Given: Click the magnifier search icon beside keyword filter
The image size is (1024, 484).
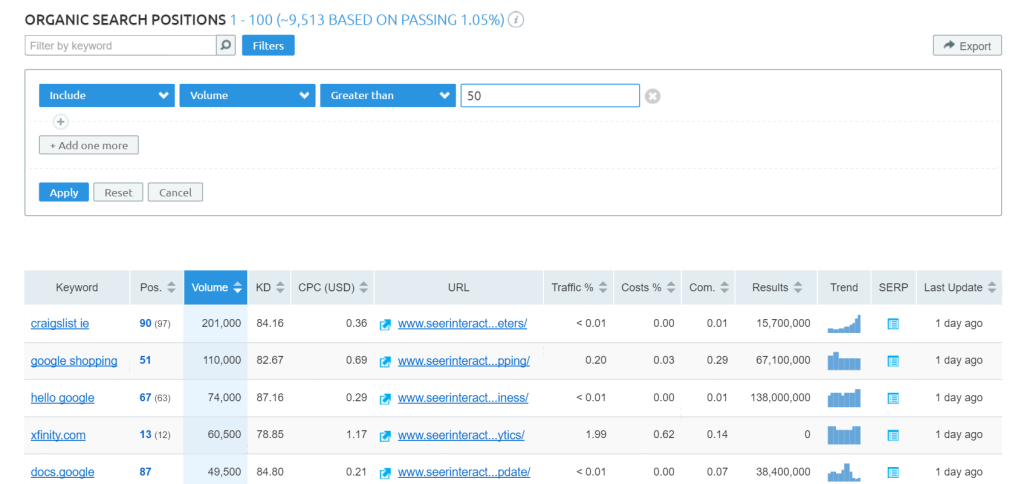Looking at the screenshot, I should [226, 45].
